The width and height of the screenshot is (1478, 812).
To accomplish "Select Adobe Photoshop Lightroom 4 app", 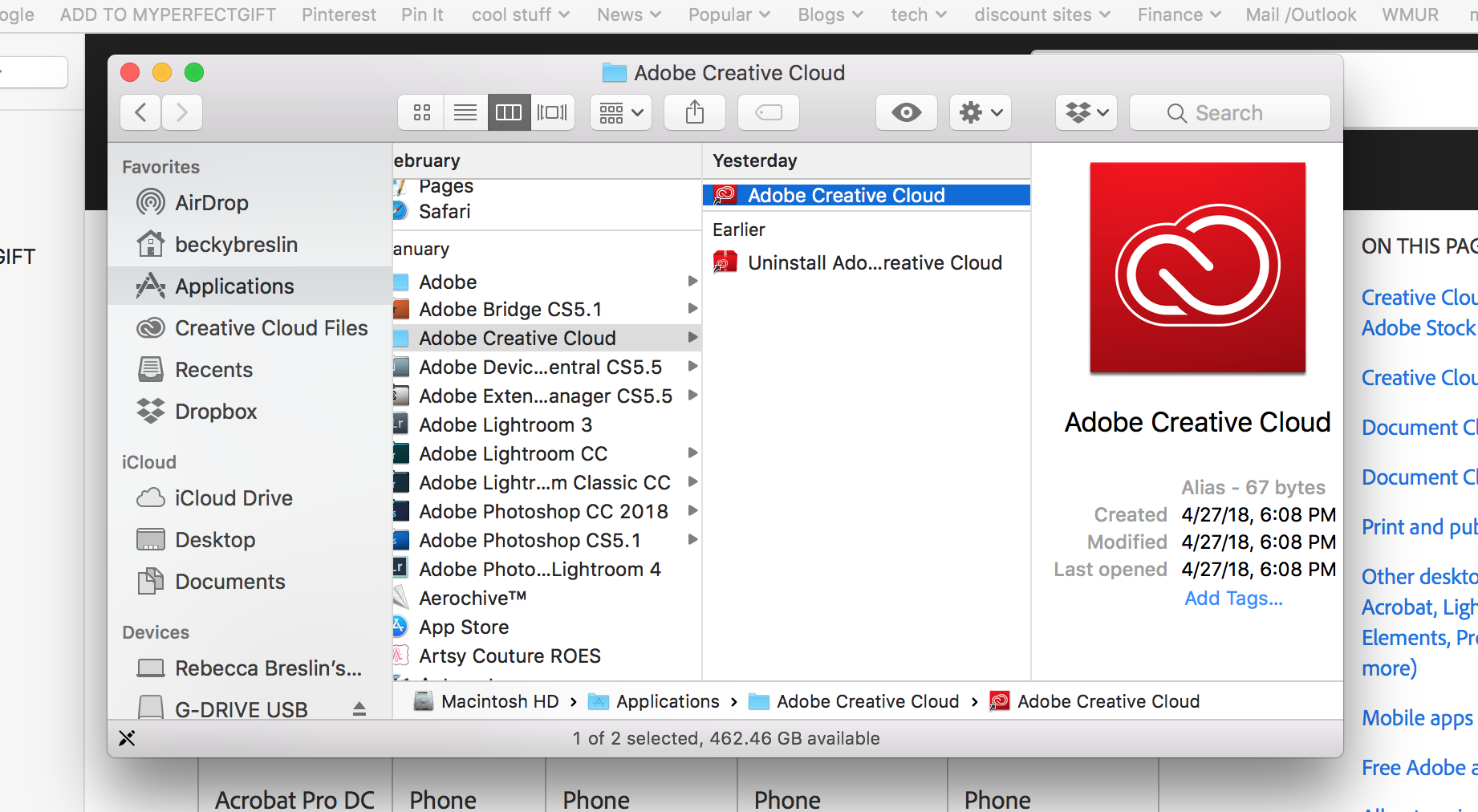I will (x=547, y=569).
